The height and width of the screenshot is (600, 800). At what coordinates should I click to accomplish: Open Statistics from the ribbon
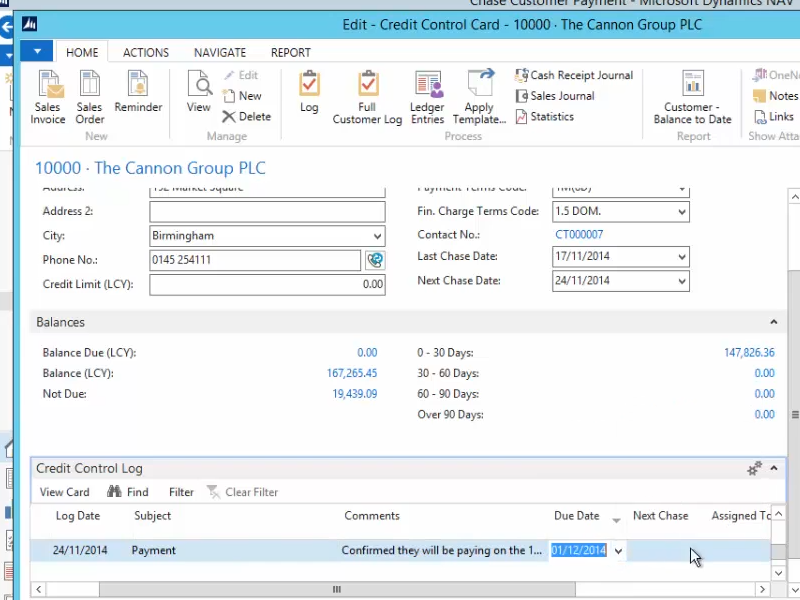pos(544,116)
